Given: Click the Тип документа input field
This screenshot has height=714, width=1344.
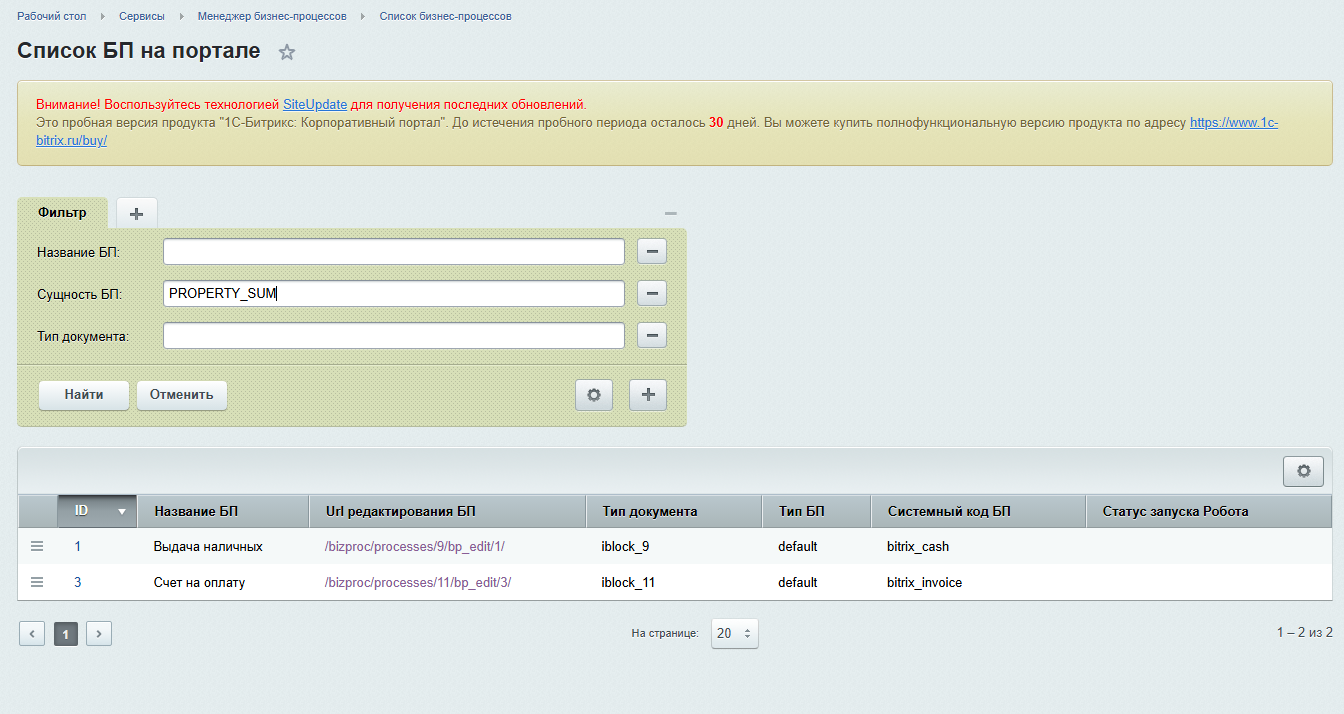Looking at the screenshot, I should pyautogui.click(x=394, y=336).
